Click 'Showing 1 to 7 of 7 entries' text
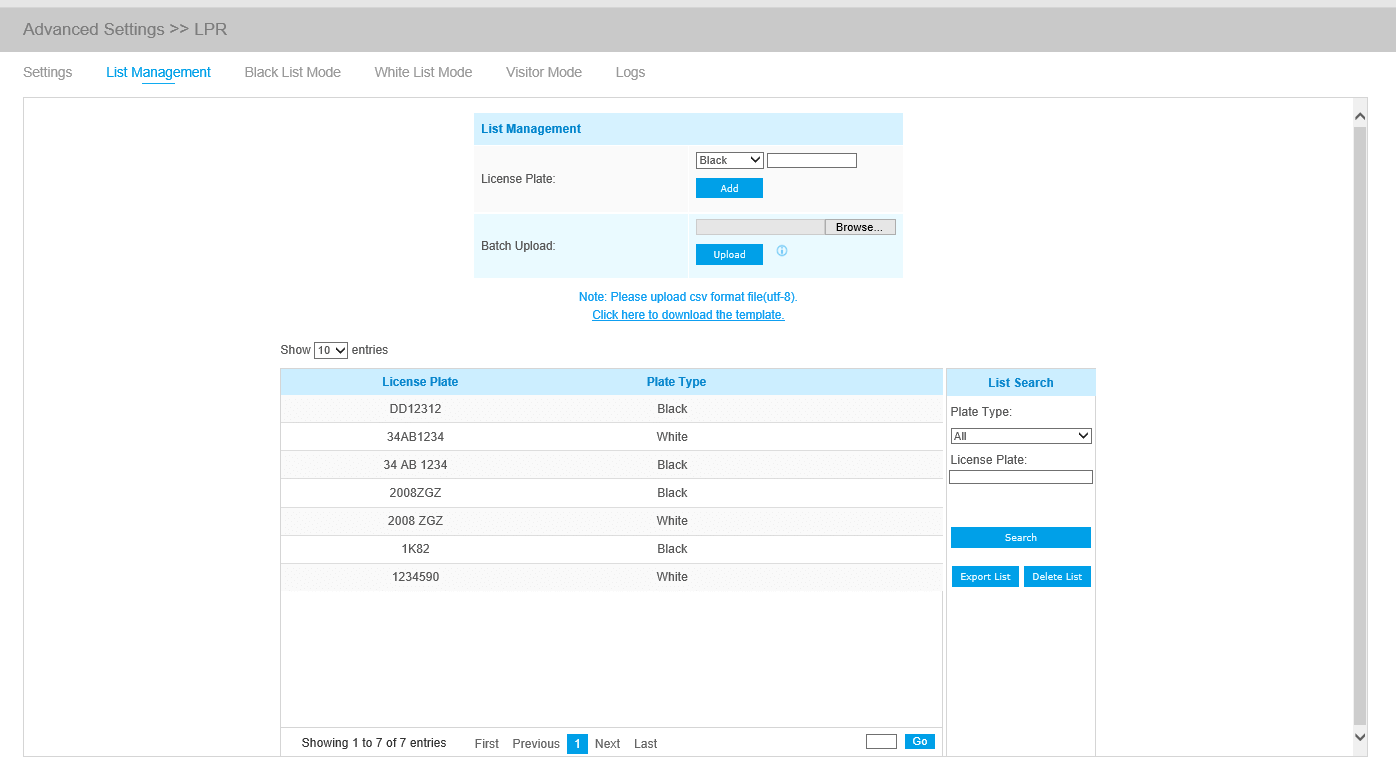Screen dimensions: 1396x764 374,743
